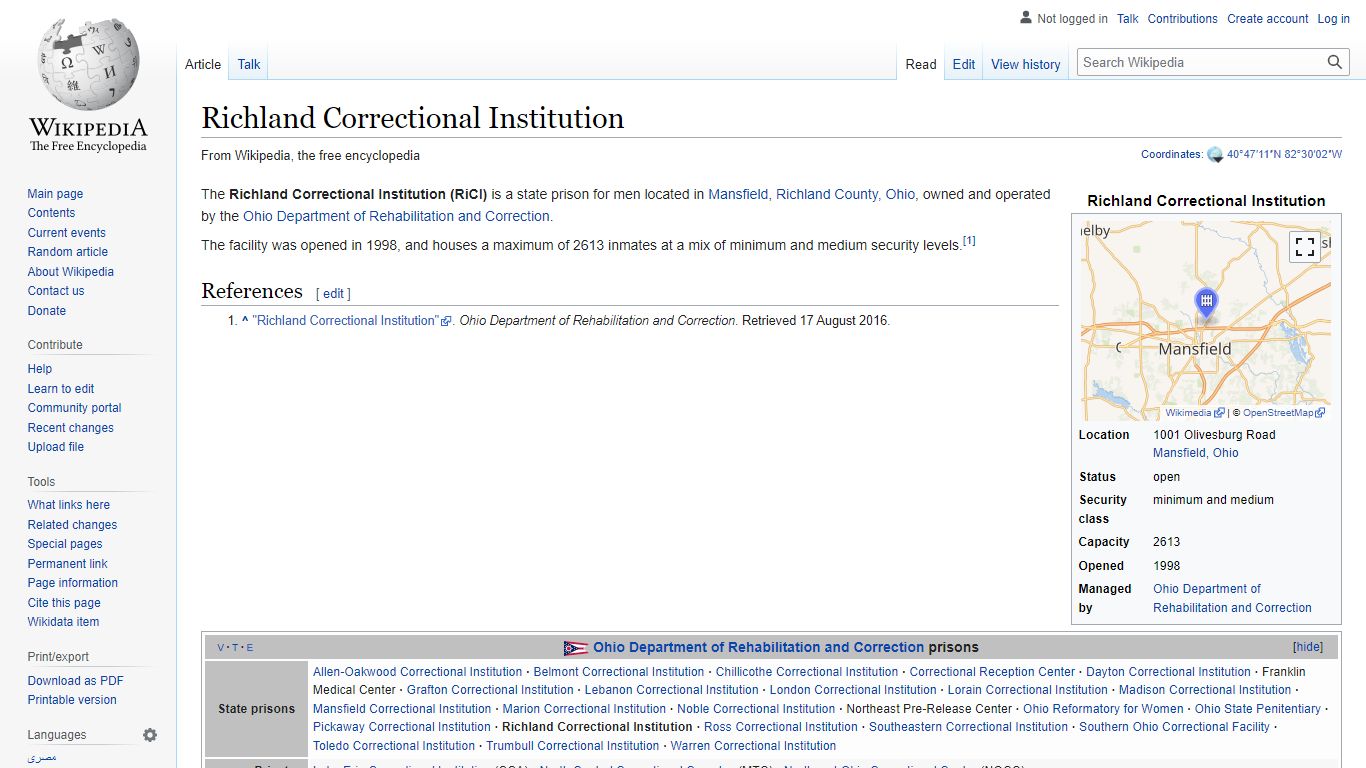
Task: Click the Upload file link
Action: click(55, 447)
